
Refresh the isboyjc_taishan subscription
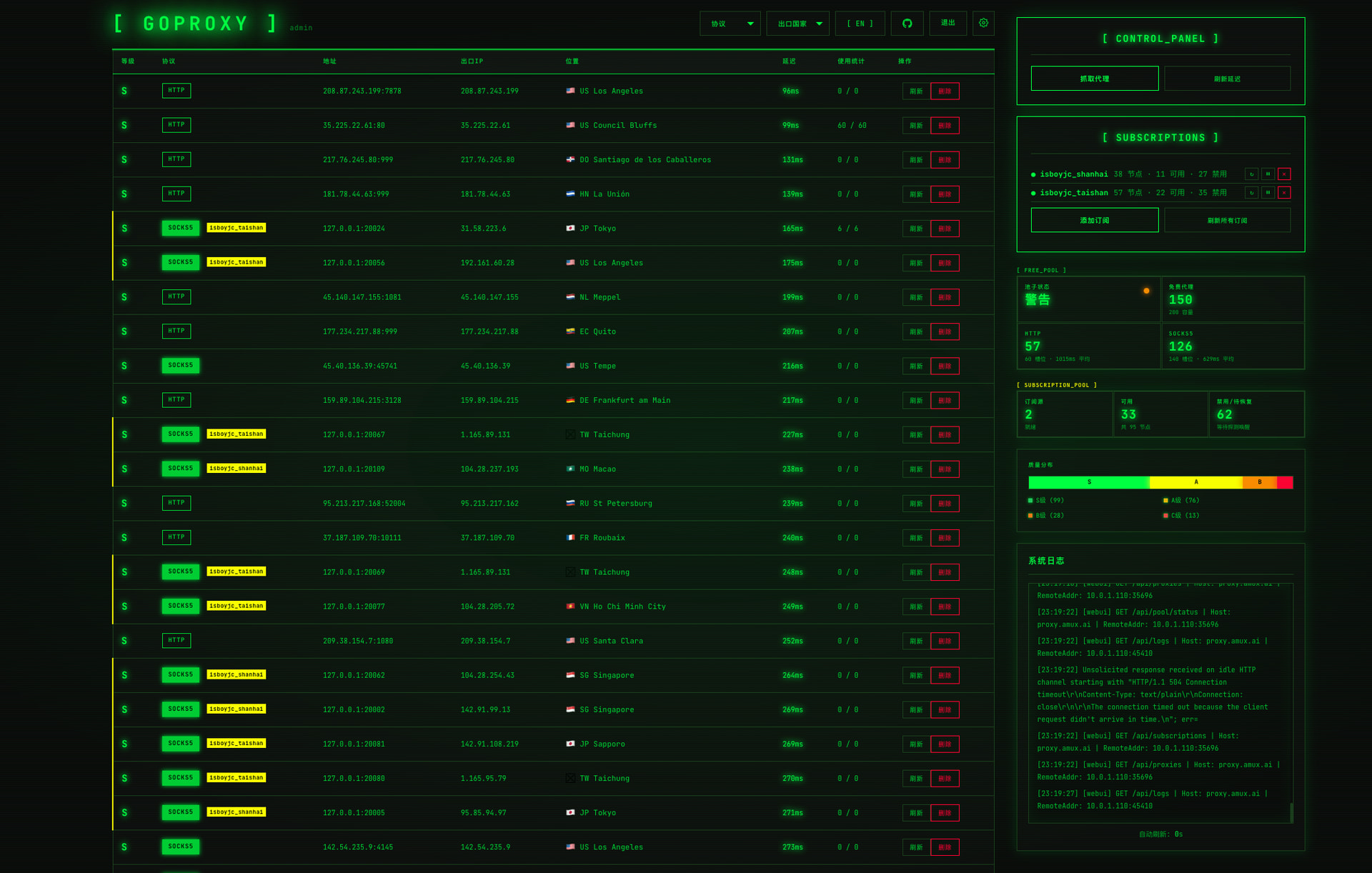point(1251,193)
